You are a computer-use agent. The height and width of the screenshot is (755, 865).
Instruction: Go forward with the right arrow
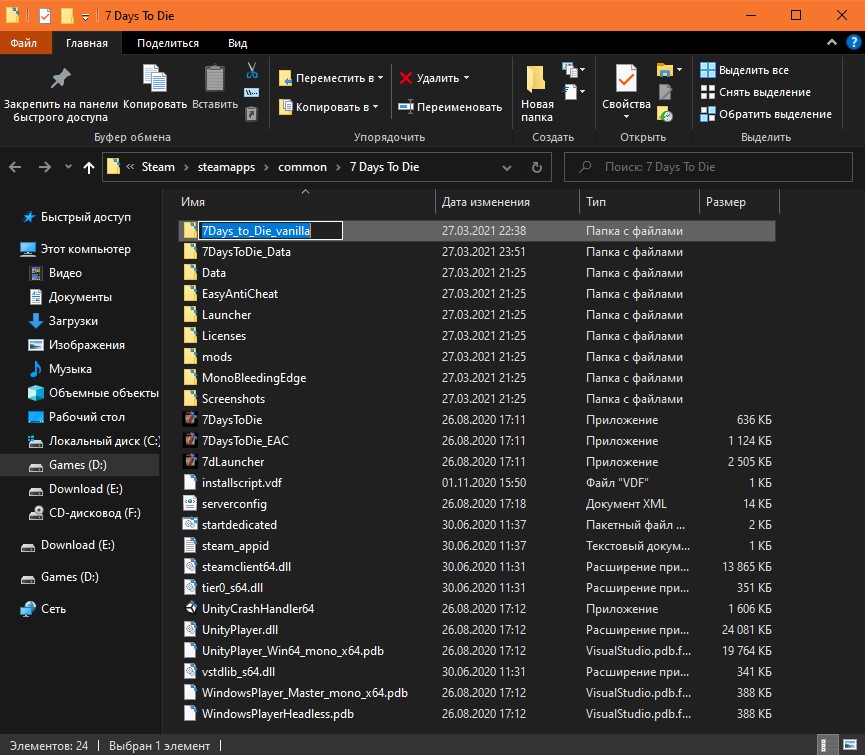point(45,167)
